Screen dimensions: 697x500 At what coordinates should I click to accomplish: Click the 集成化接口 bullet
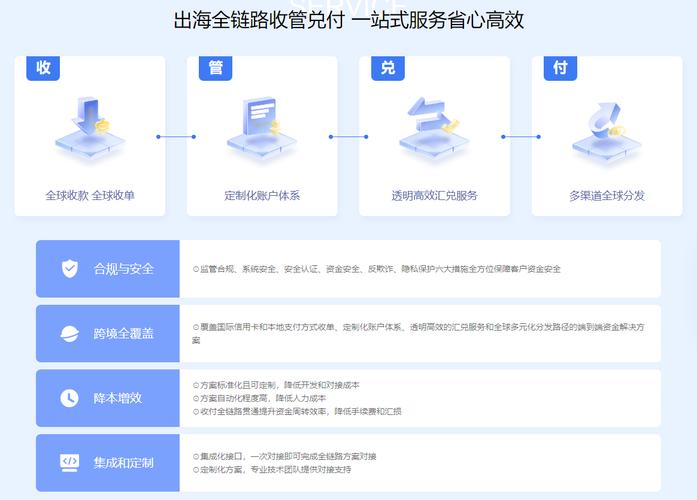click(x=284, y=456)
